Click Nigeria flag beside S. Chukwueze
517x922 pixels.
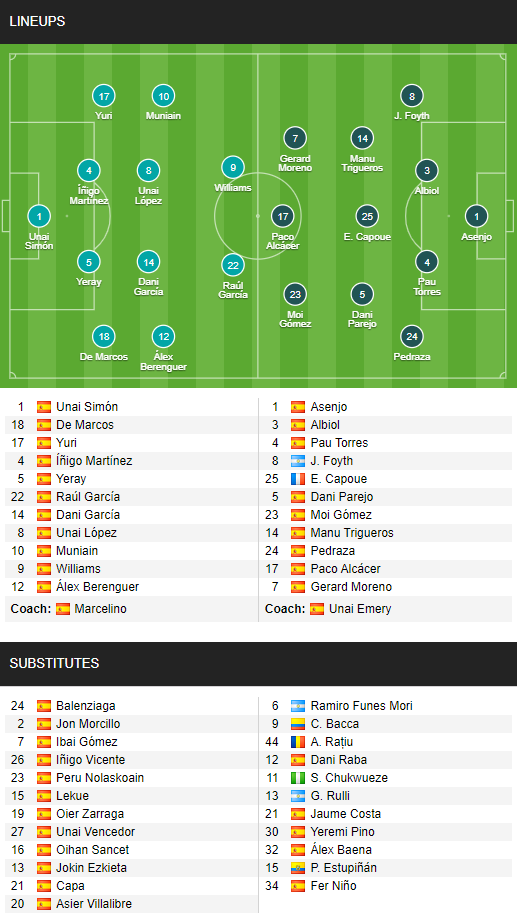(298, 778)
